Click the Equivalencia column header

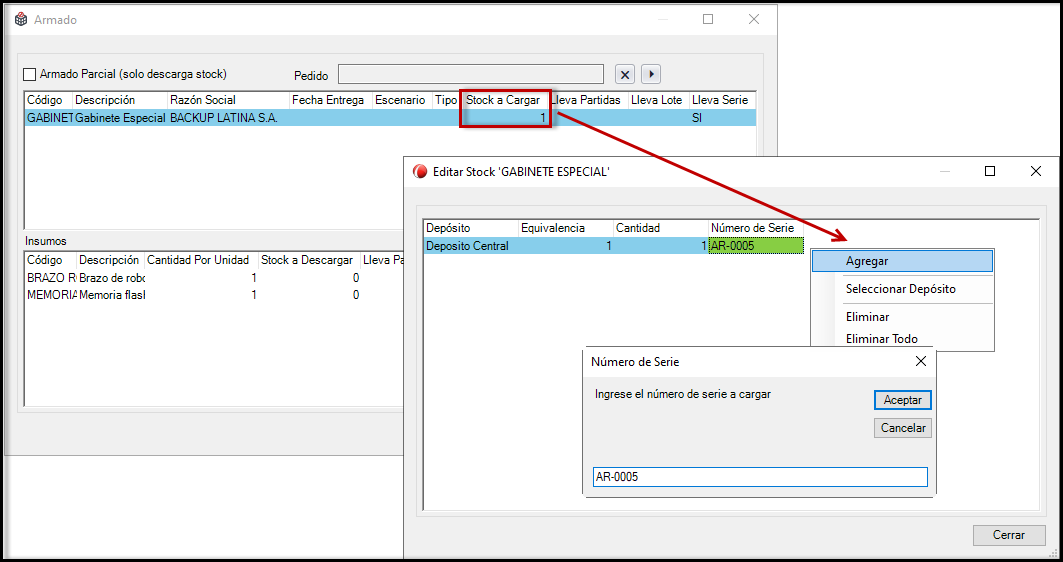click(566, 228)
